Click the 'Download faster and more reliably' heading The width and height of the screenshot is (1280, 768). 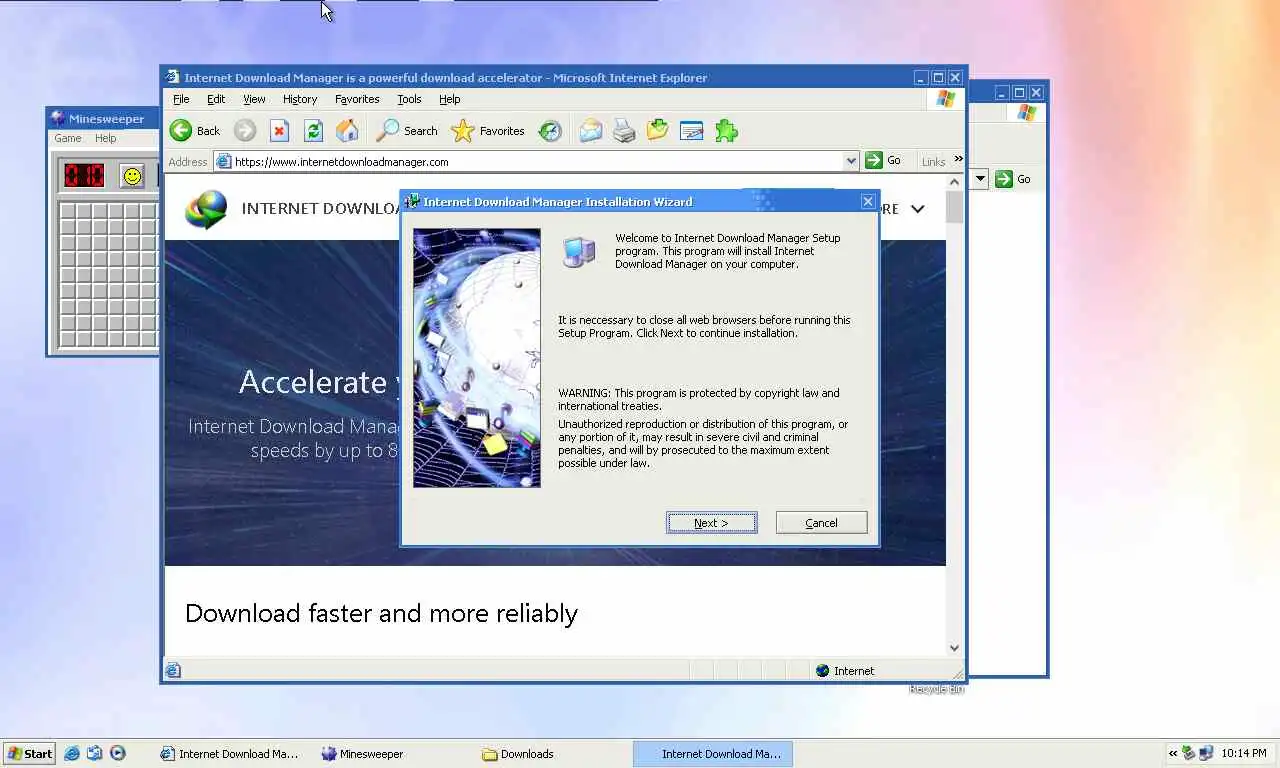coord(381,613)
